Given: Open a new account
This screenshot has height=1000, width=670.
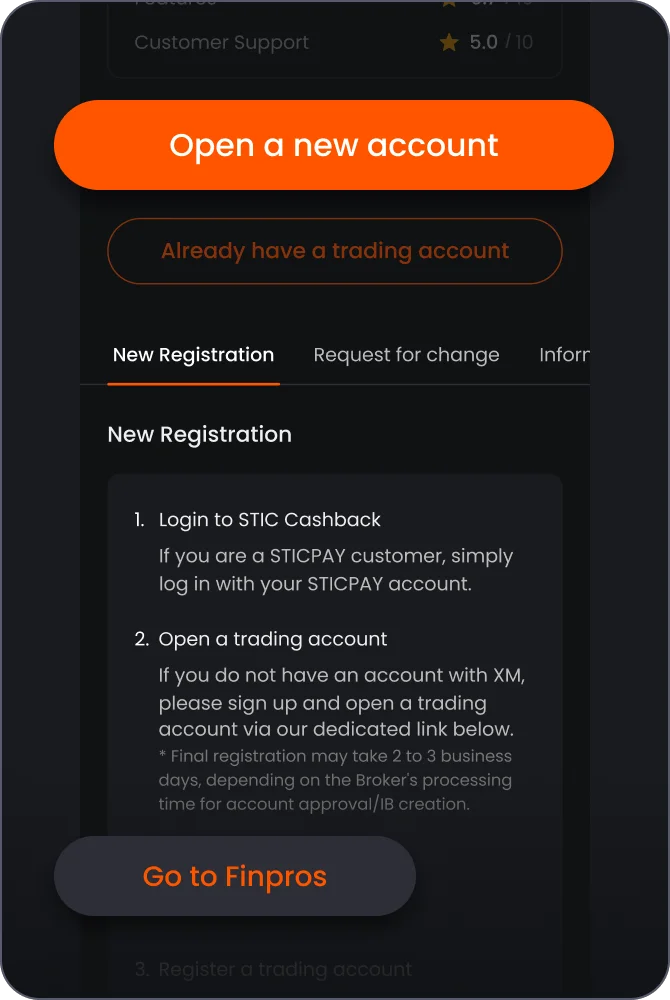Looking at the screenshot, I should point(335,145).
